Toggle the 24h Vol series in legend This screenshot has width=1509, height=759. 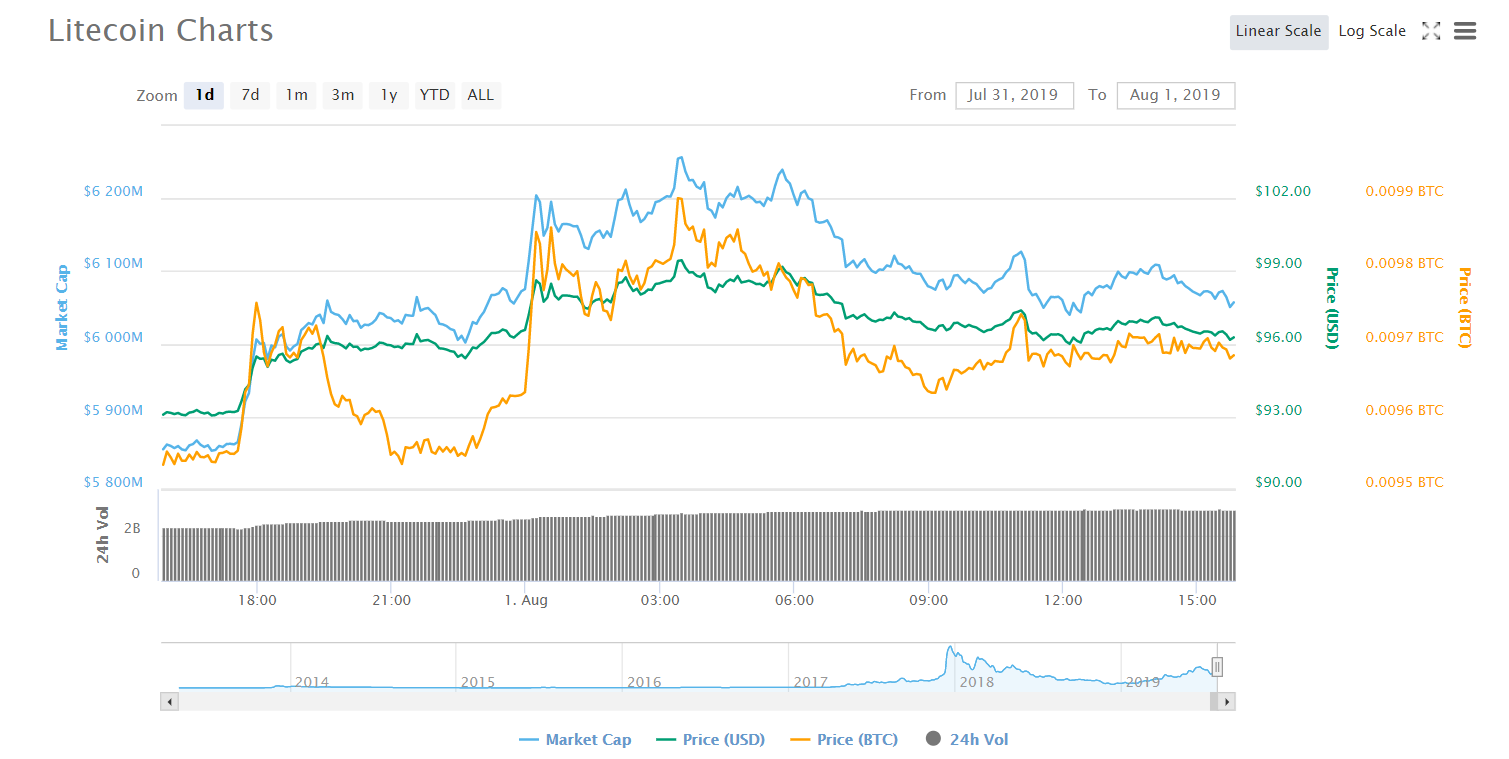coord(967,740)
